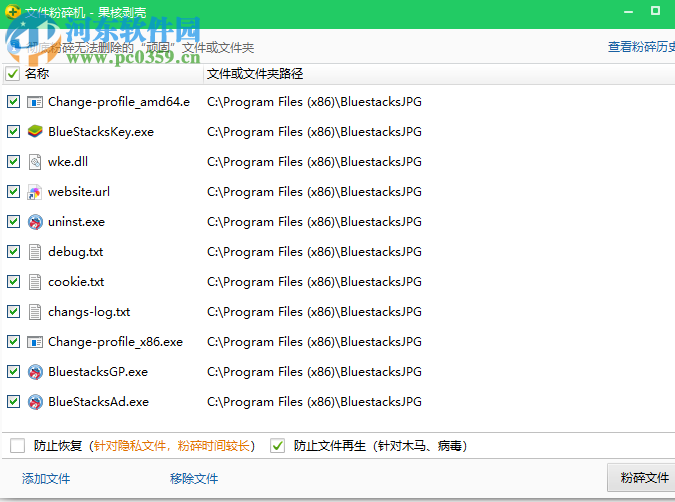Uncheck the Change-profile_x86.exe checkbox
Image resolution: width=675 pixels, height=502 pixels.
coord(13,341)
